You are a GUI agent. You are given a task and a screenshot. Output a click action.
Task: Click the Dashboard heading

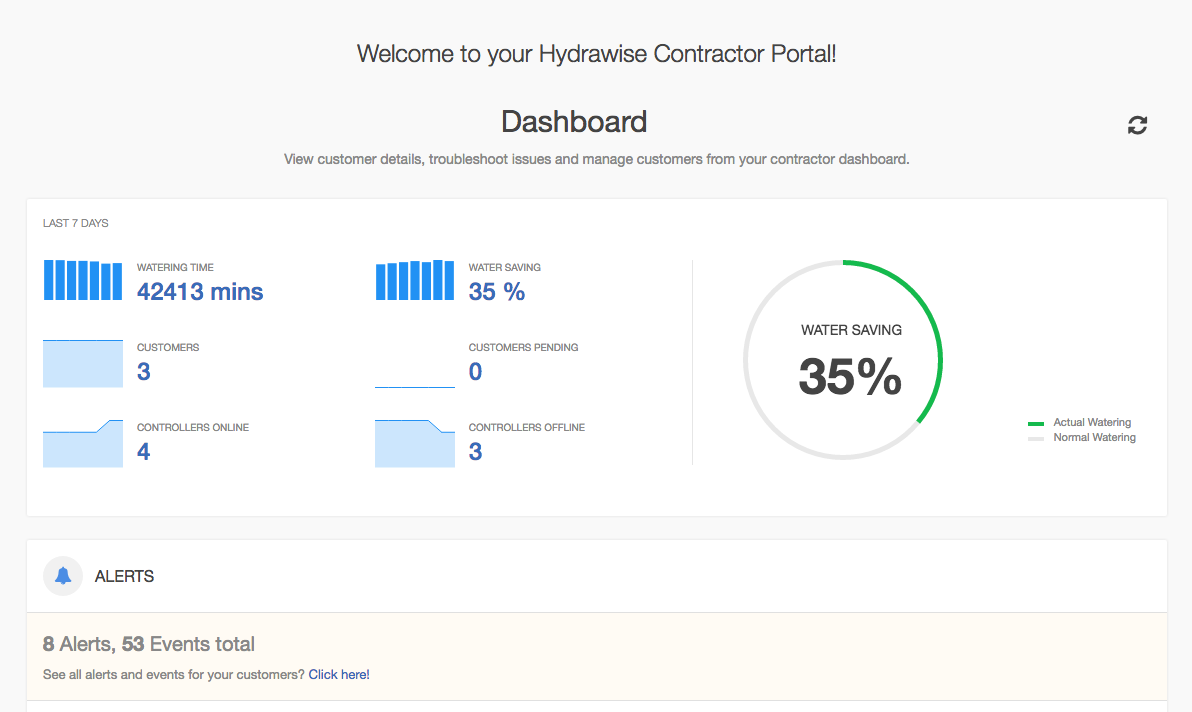point(574,122)
